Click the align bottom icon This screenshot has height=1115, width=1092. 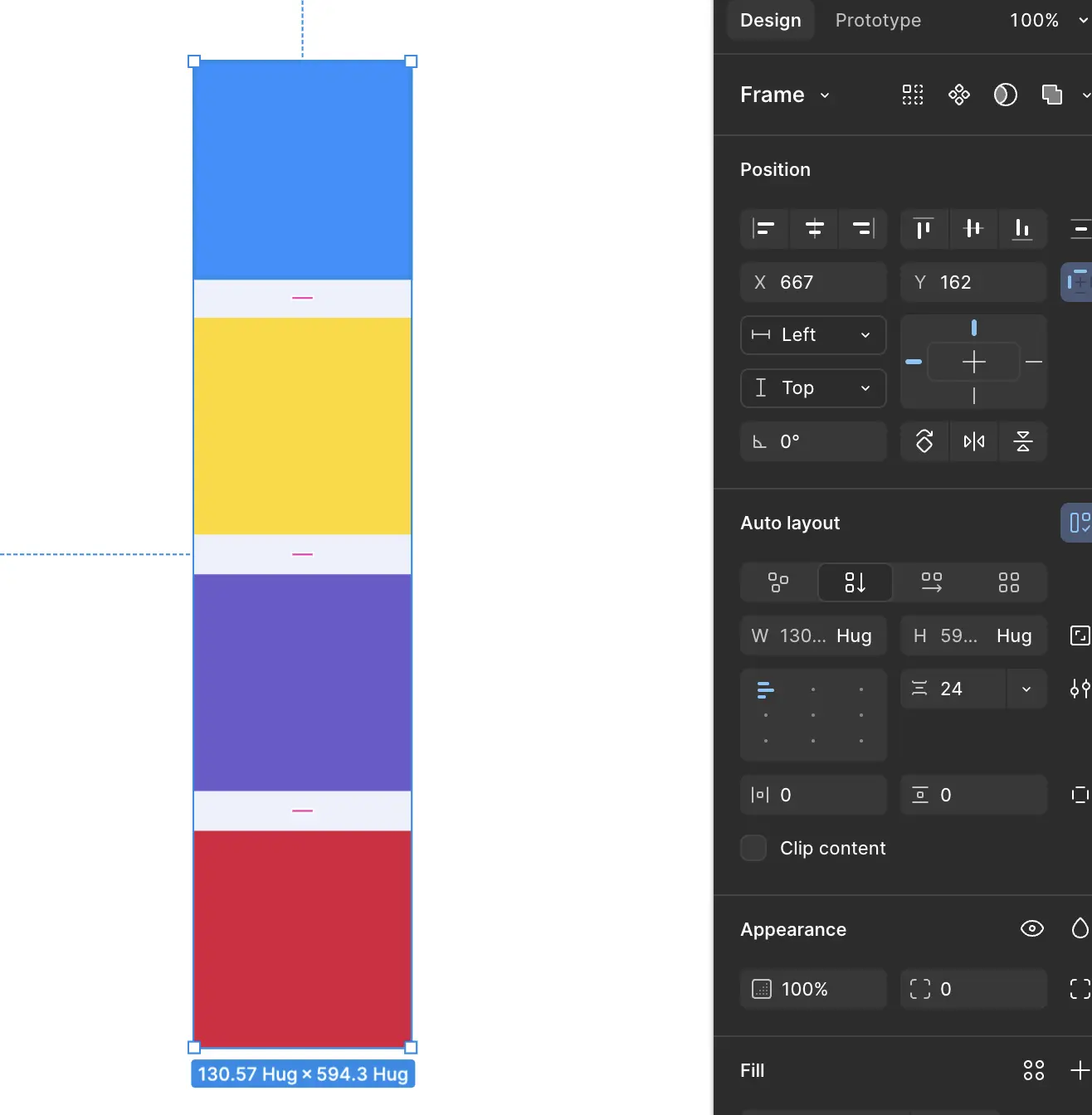[1022, 228]
